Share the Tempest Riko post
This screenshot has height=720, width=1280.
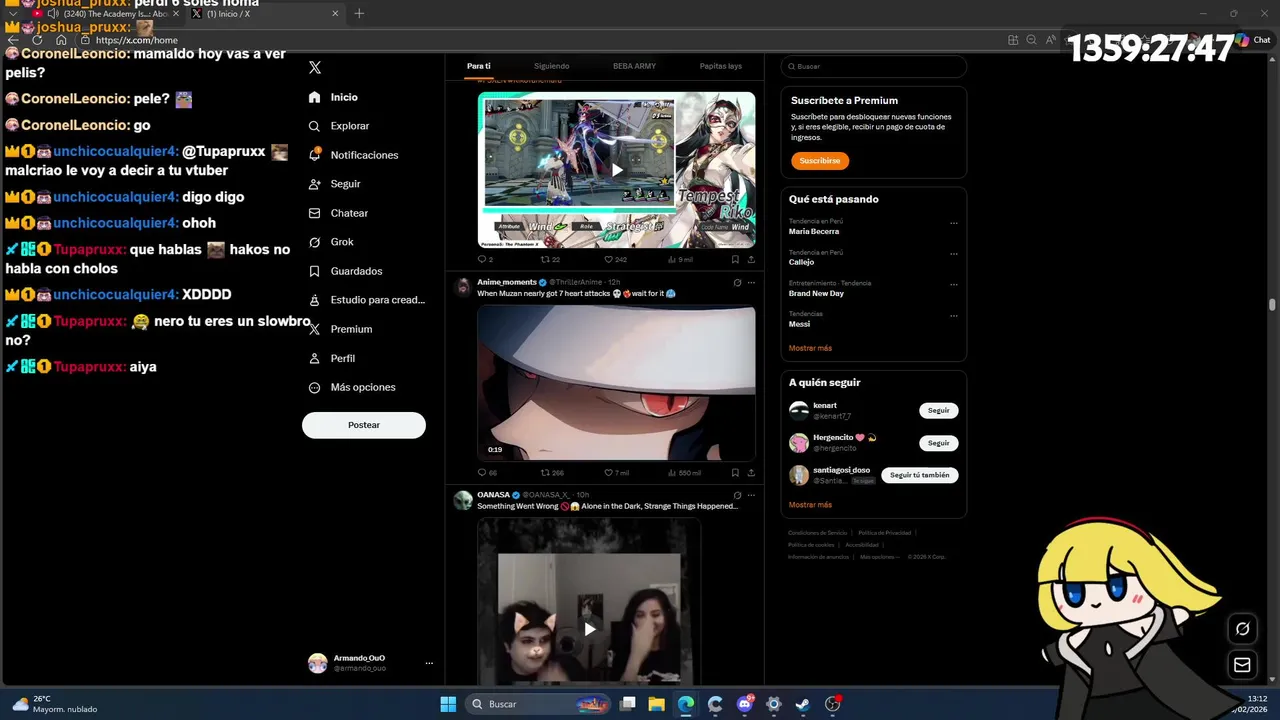click(x=751, y=259)
